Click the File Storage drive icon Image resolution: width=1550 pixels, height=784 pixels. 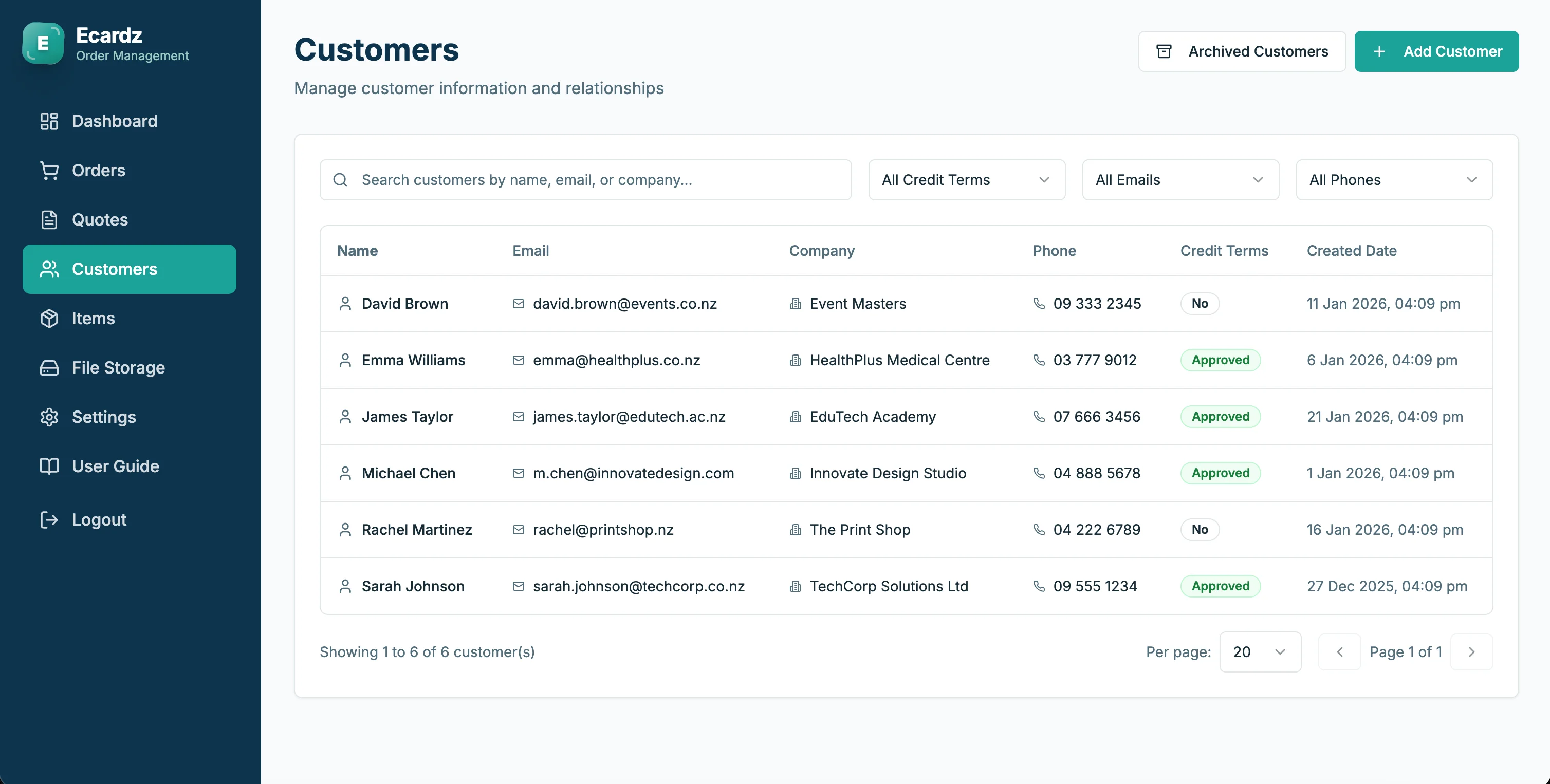(x=49, y=368)
